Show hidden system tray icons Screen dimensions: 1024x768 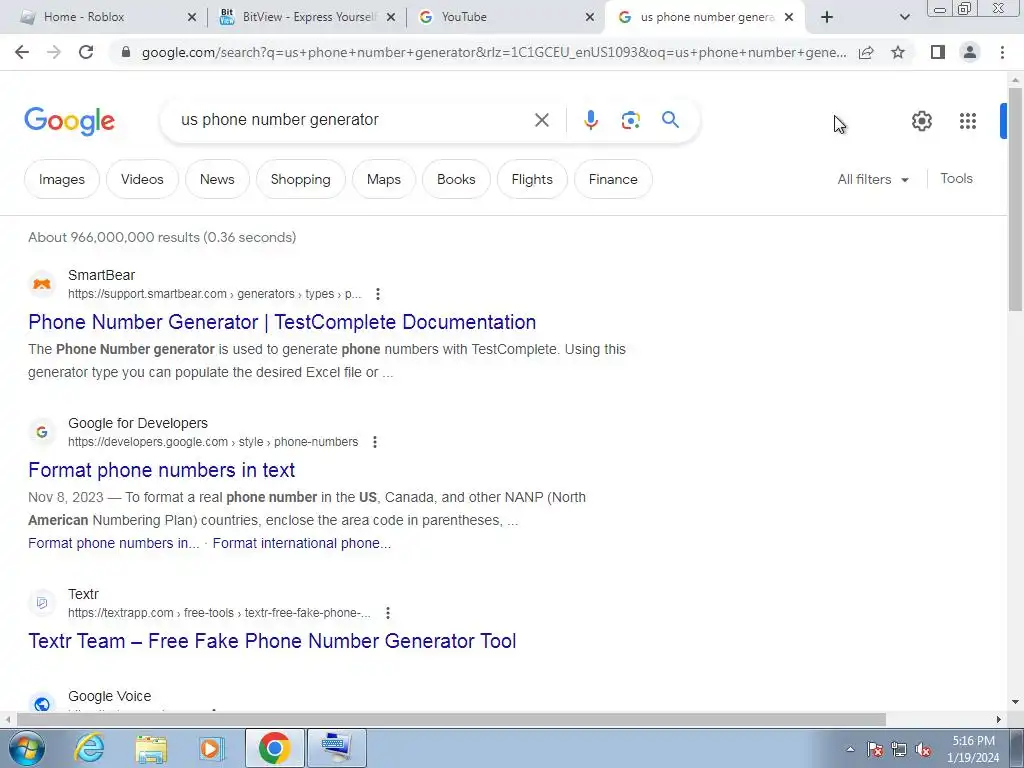point(850,749)
